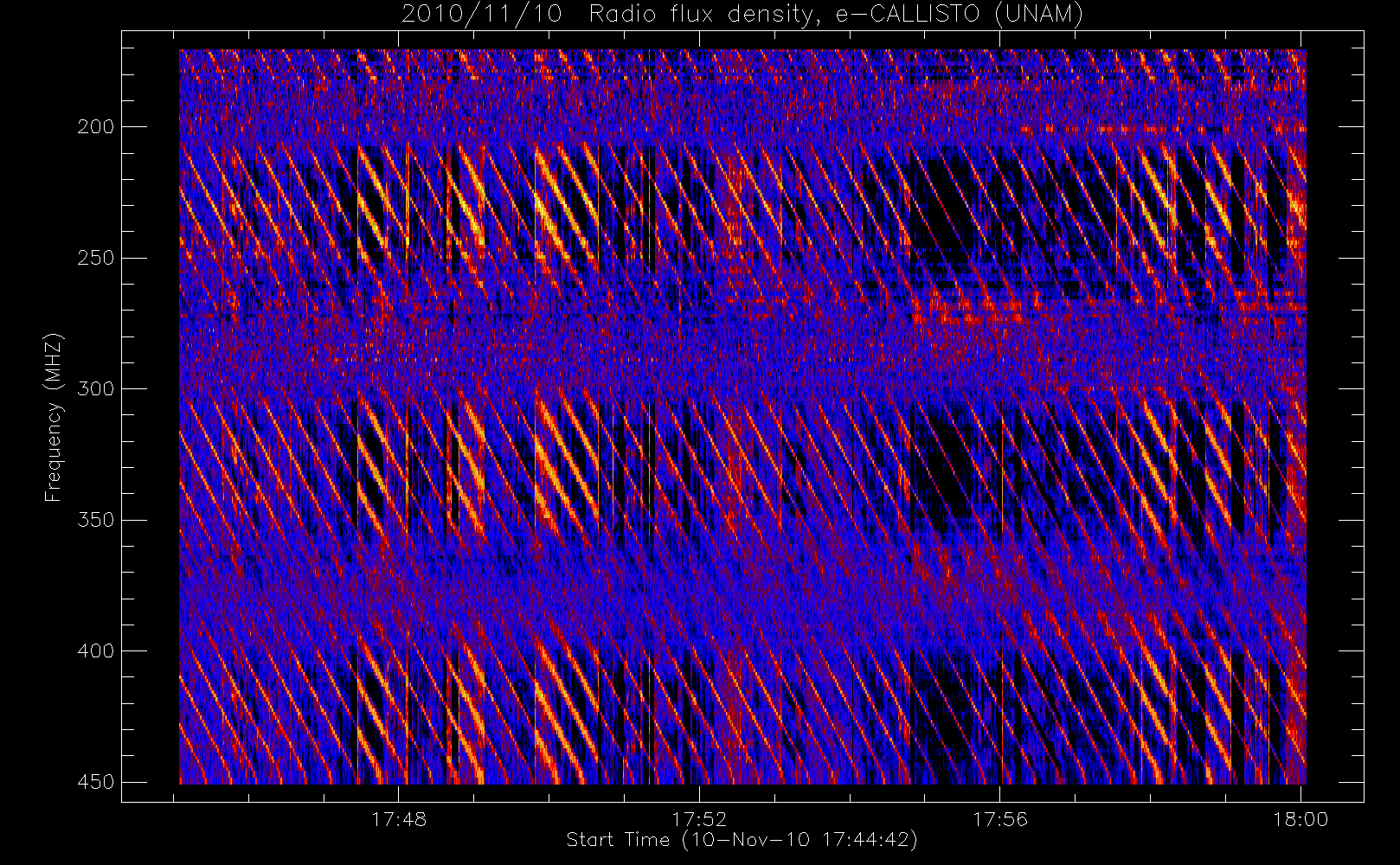Image resolution: width=1400 pixels, height=865 pixels.
Task: Click the 17:48 time tick label
Action: [399, 819]
